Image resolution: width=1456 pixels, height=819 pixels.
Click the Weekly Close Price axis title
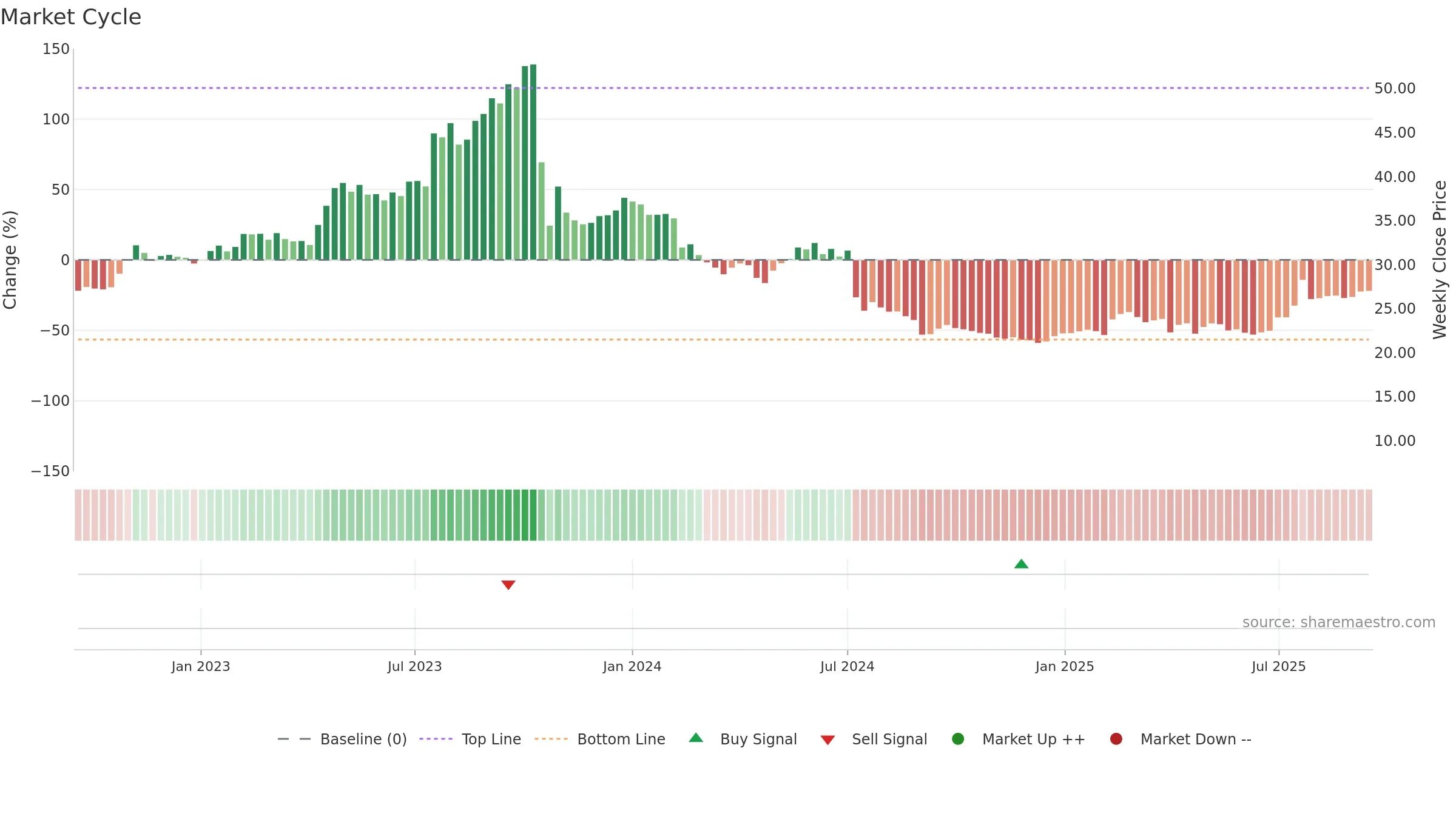(1440, 260)
